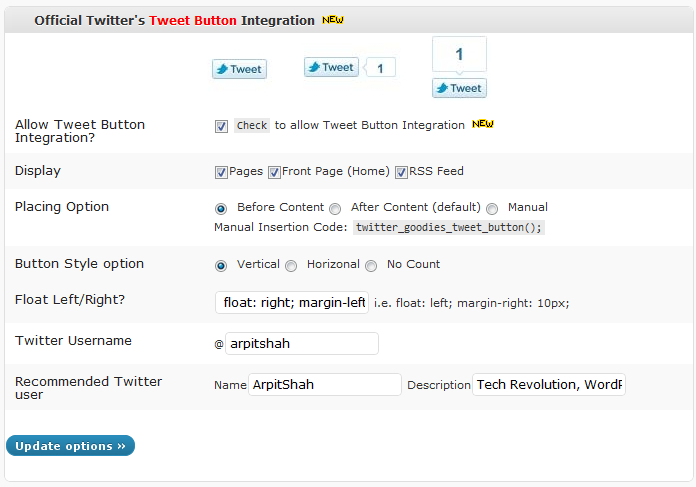Choose the Manual placing radio button

492,208
